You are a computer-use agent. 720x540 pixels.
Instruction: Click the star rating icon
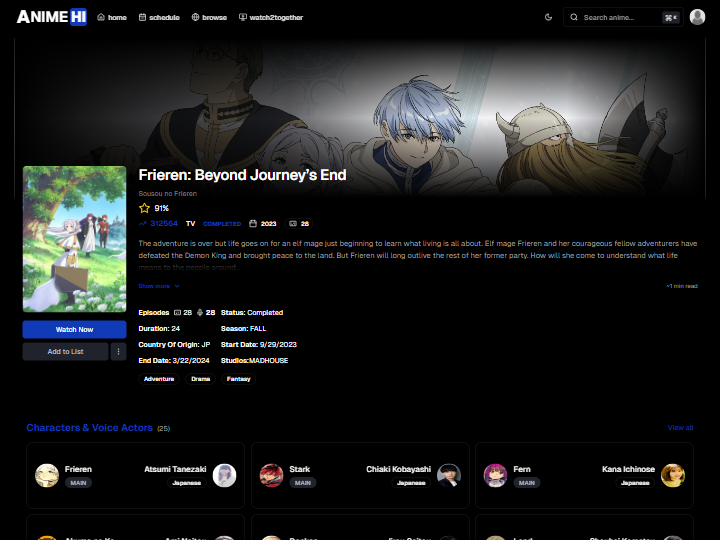click(x=144, y=208)
